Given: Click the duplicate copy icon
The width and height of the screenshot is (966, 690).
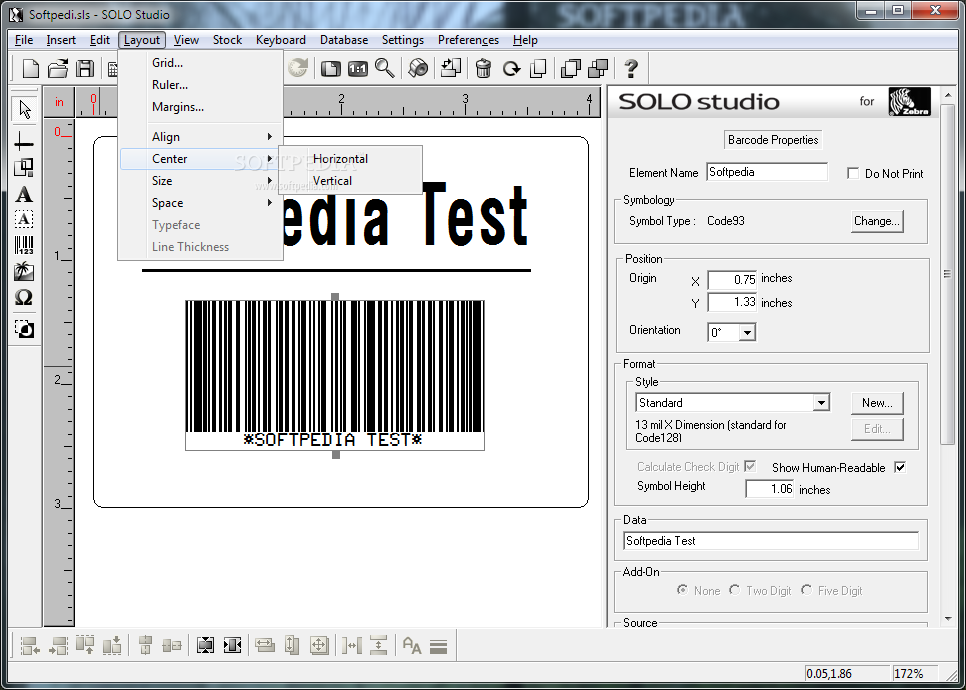Looking at the screenshot, I should pyautogui.click(x=538, y=68).
